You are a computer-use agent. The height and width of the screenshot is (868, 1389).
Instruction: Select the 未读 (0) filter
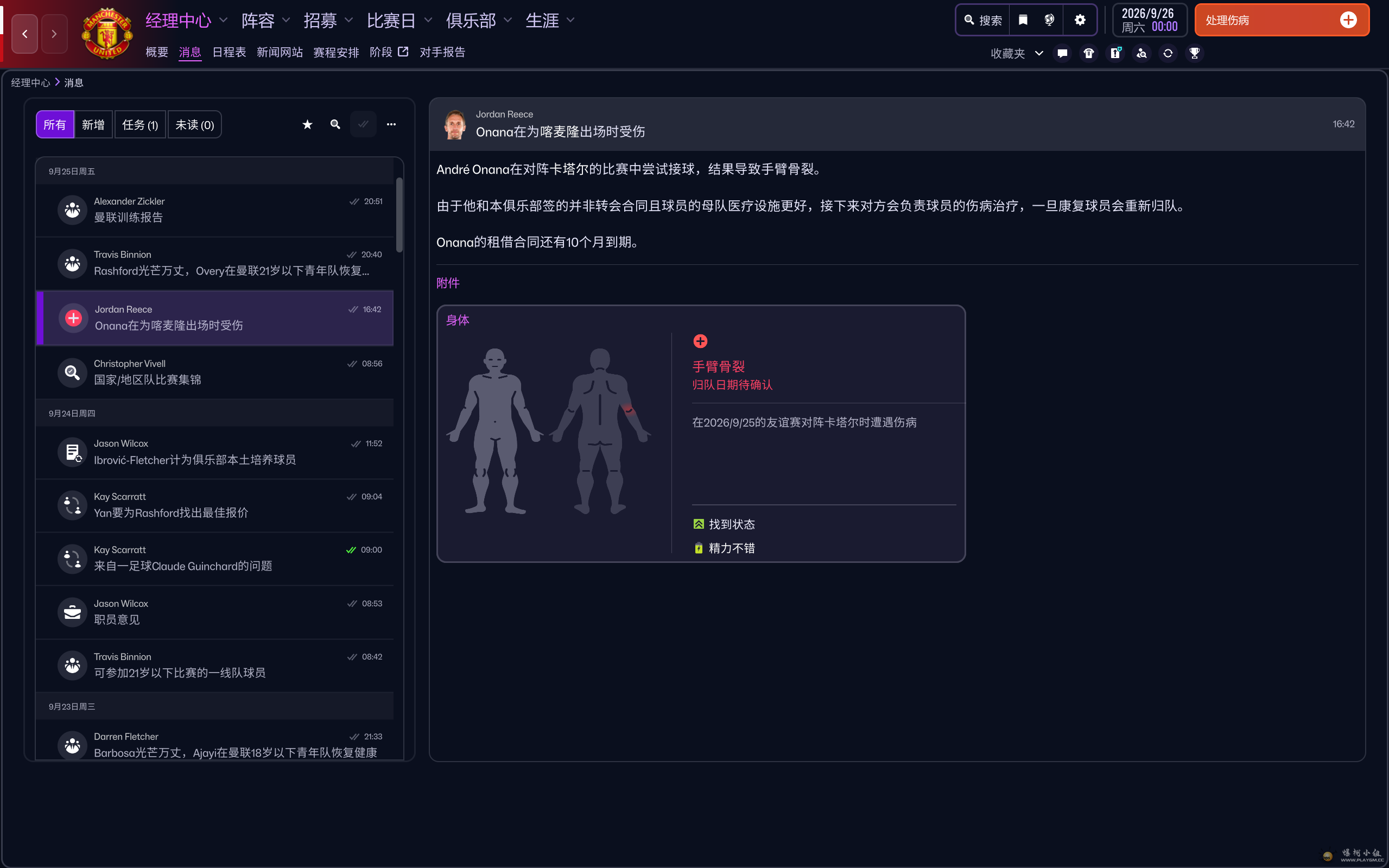click(194, 124)
